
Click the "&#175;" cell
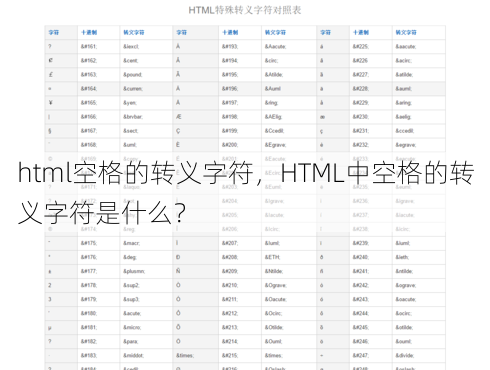tap(99, 243)
